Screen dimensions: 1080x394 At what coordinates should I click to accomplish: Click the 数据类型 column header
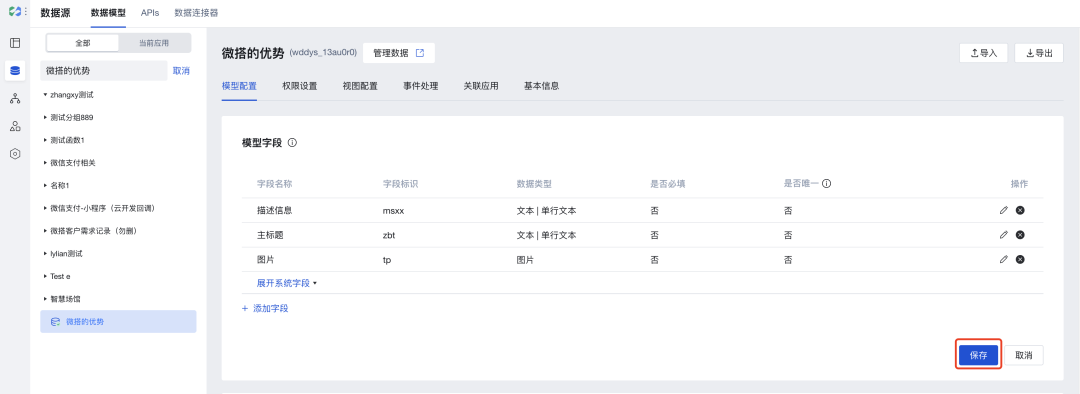pyautogui.click(x=534, y=184)
